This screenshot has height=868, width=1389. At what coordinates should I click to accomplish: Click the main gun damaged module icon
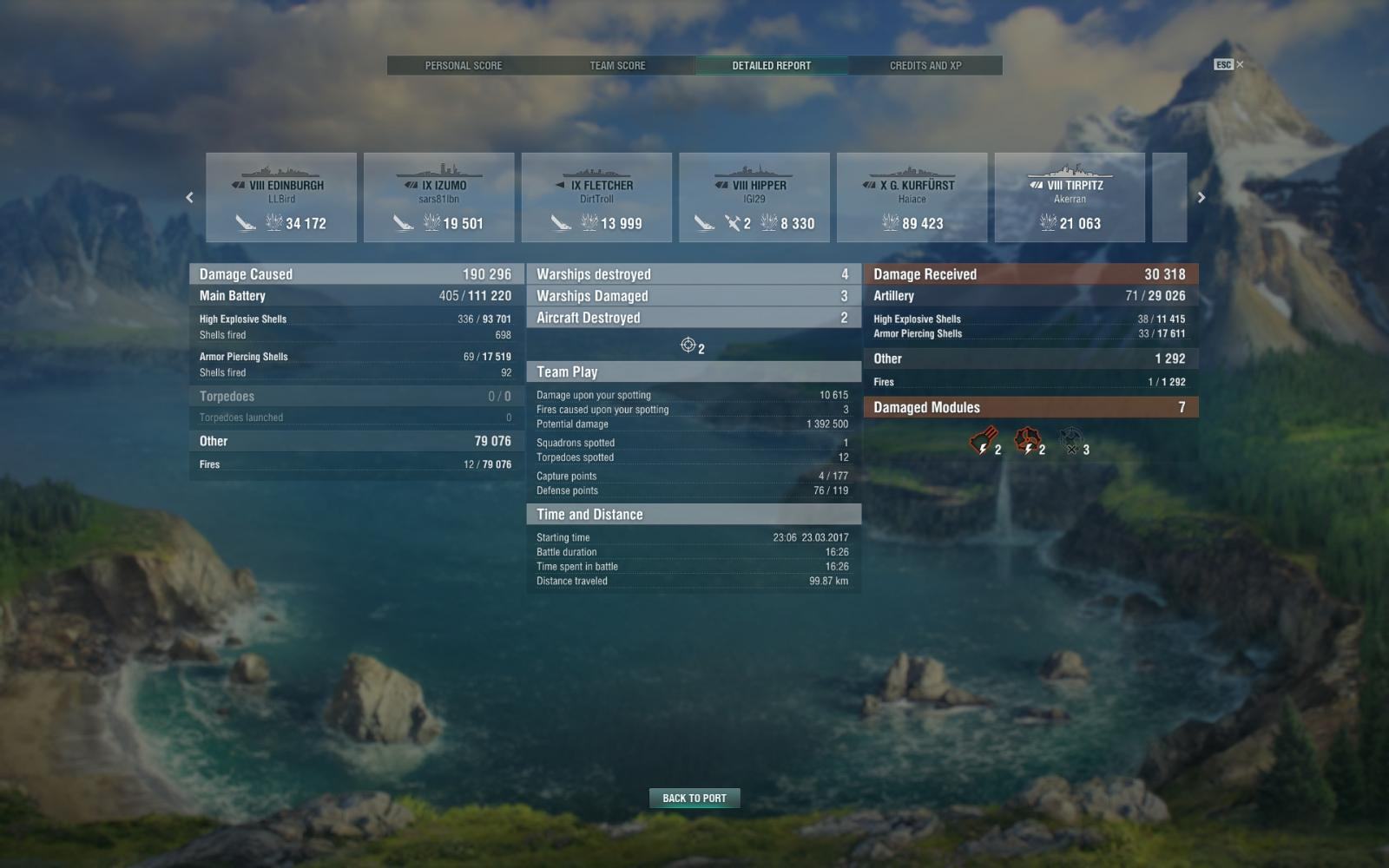[983, 441]
